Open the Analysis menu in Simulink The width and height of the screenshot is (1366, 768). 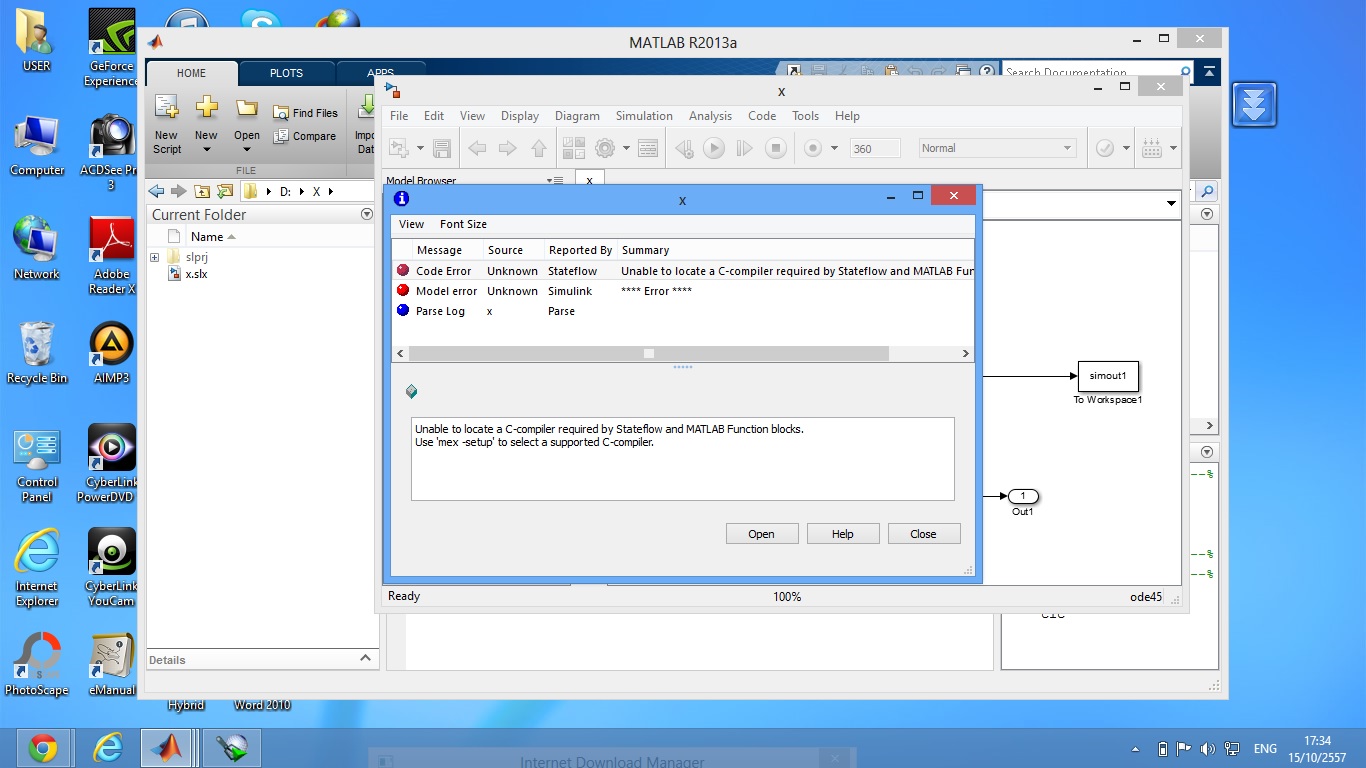pyautogui.click(x=710, y=116)
